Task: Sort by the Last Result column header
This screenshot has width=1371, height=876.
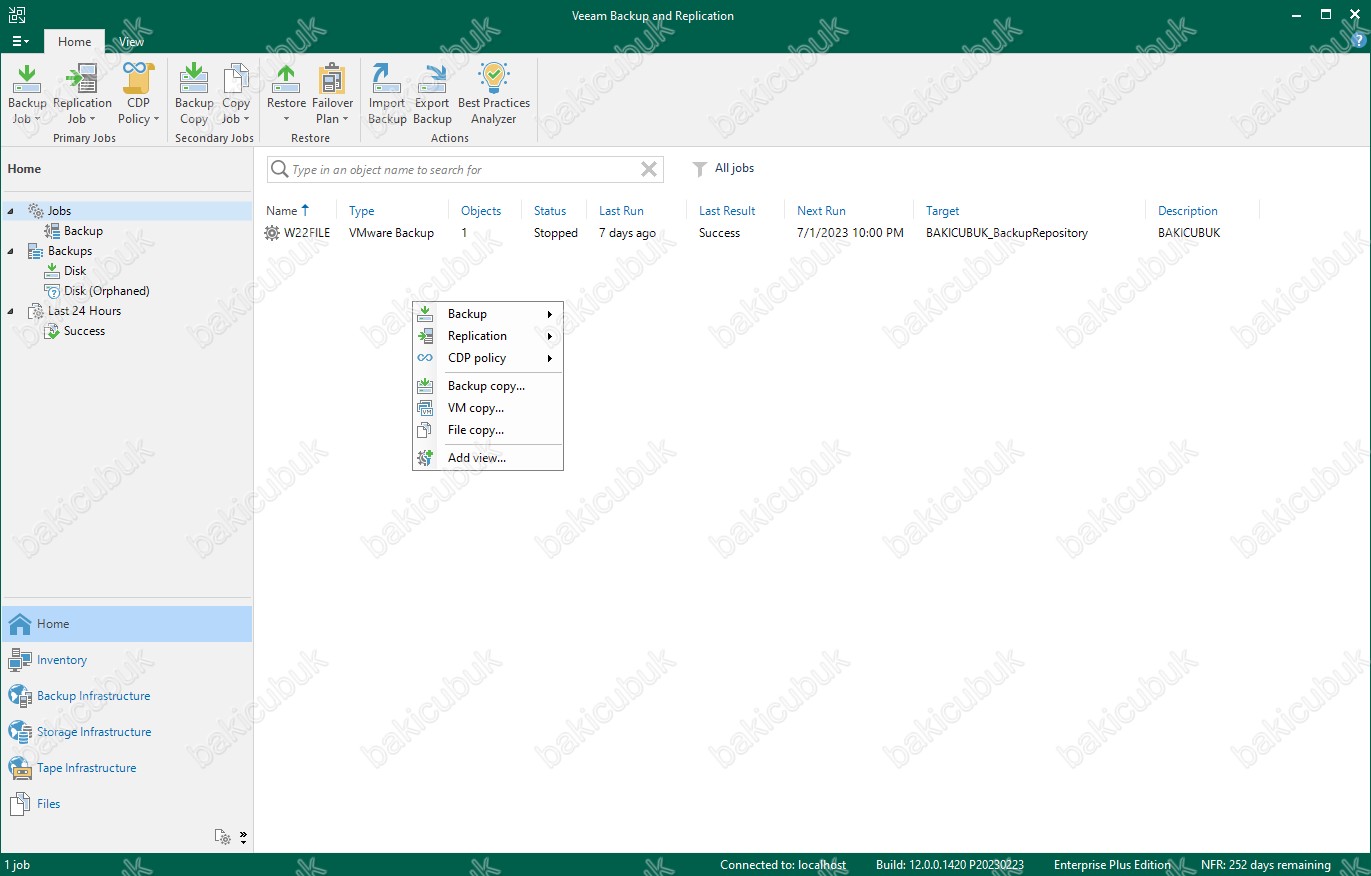Action: pyautogui.click(x=727, y=211)
